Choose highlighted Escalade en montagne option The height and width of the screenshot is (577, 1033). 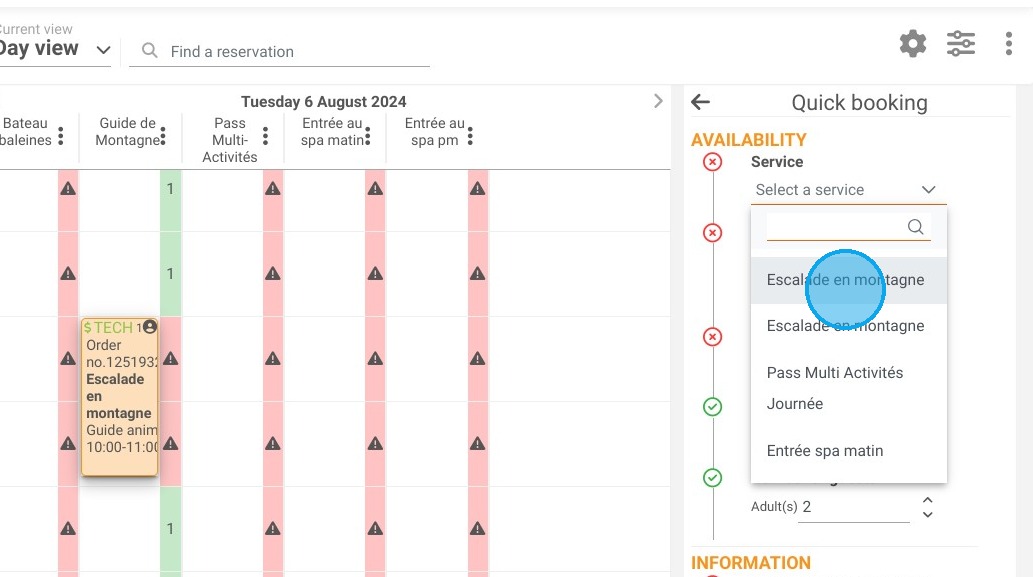[x=849, y=280]
